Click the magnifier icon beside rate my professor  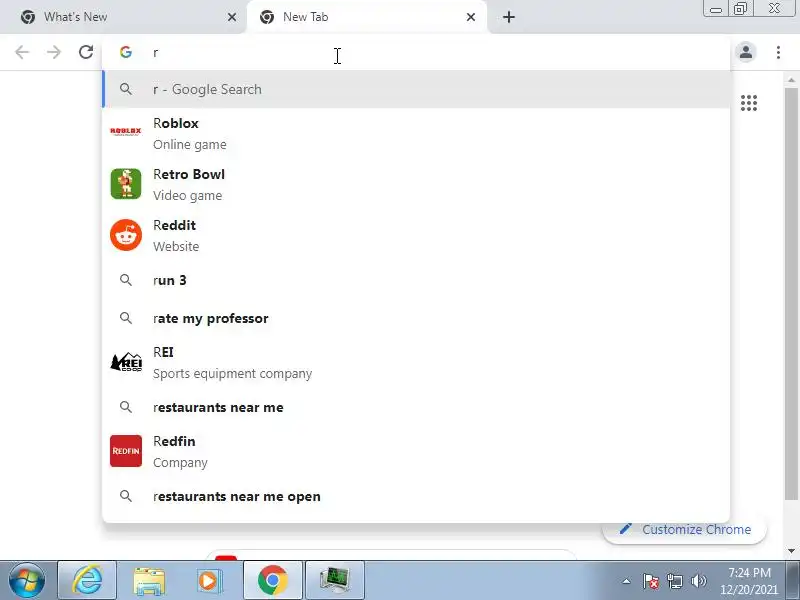pyautogui.click(x=126, y=318)
